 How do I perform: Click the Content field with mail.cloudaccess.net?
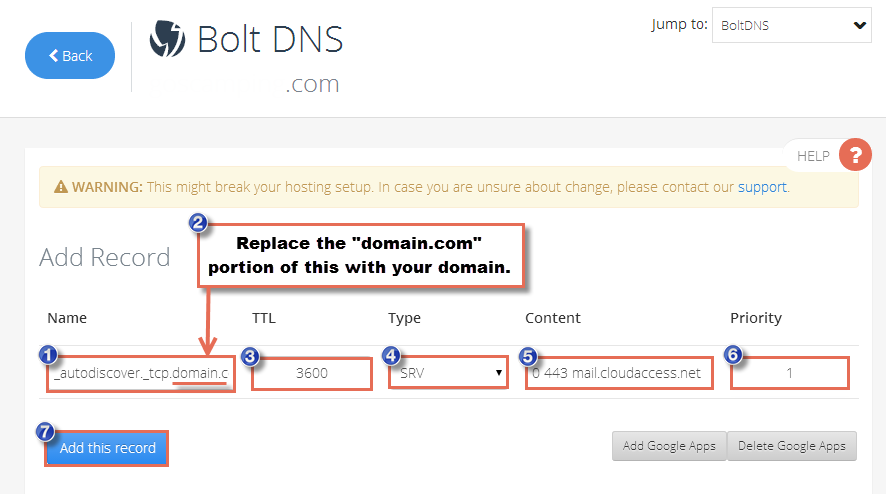619,373
